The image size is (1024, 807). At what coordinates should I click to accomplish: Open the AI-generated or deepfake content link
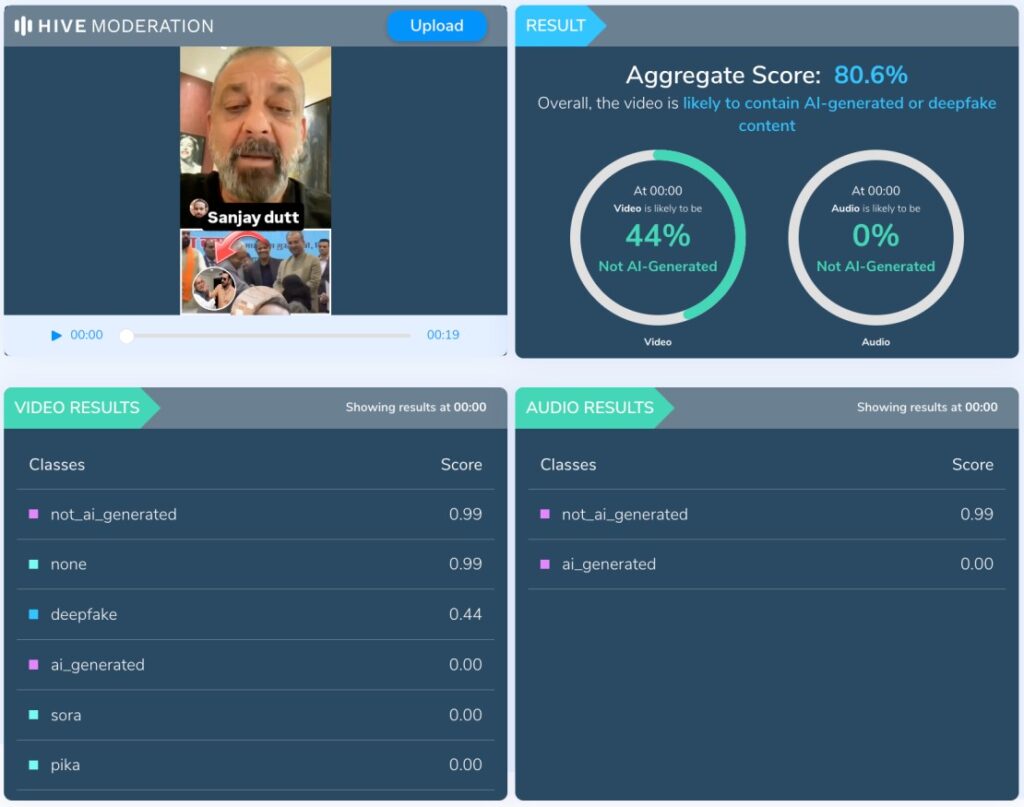click(838, 114)
